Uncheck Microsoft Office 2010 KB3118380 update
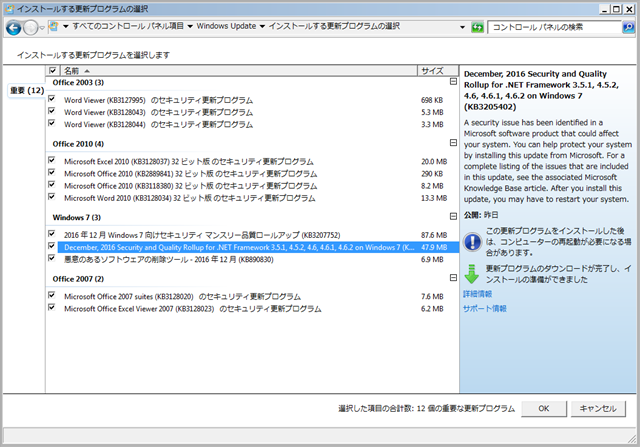 [x=52, y=185]
